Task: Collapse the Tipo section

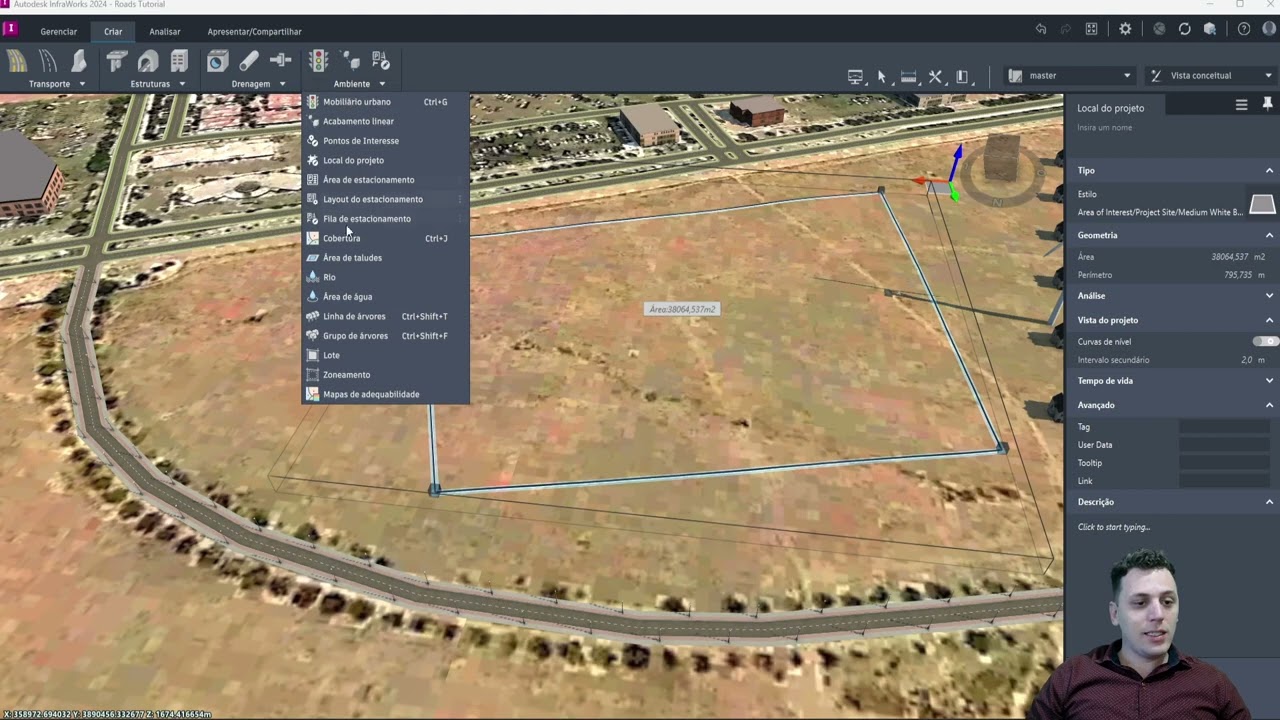Action: pyautogui.click(x=1270, y=171)
